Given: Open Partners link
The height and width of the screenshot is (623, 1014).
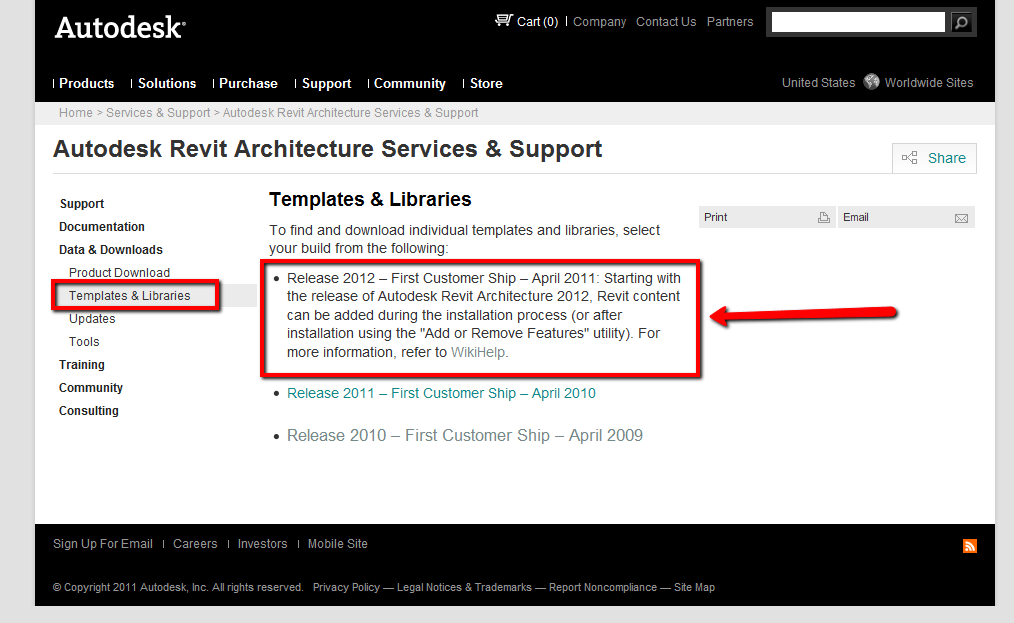Looking at the screenshot, I should coord(730,21).
